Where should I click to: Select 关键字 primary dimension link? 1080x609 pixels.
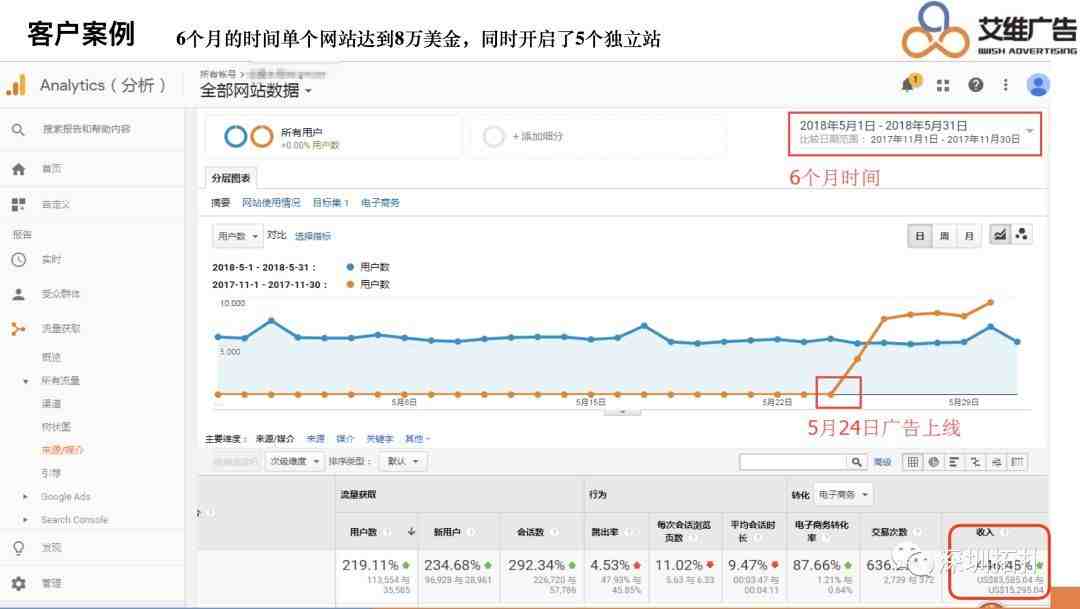click(380, 439)
